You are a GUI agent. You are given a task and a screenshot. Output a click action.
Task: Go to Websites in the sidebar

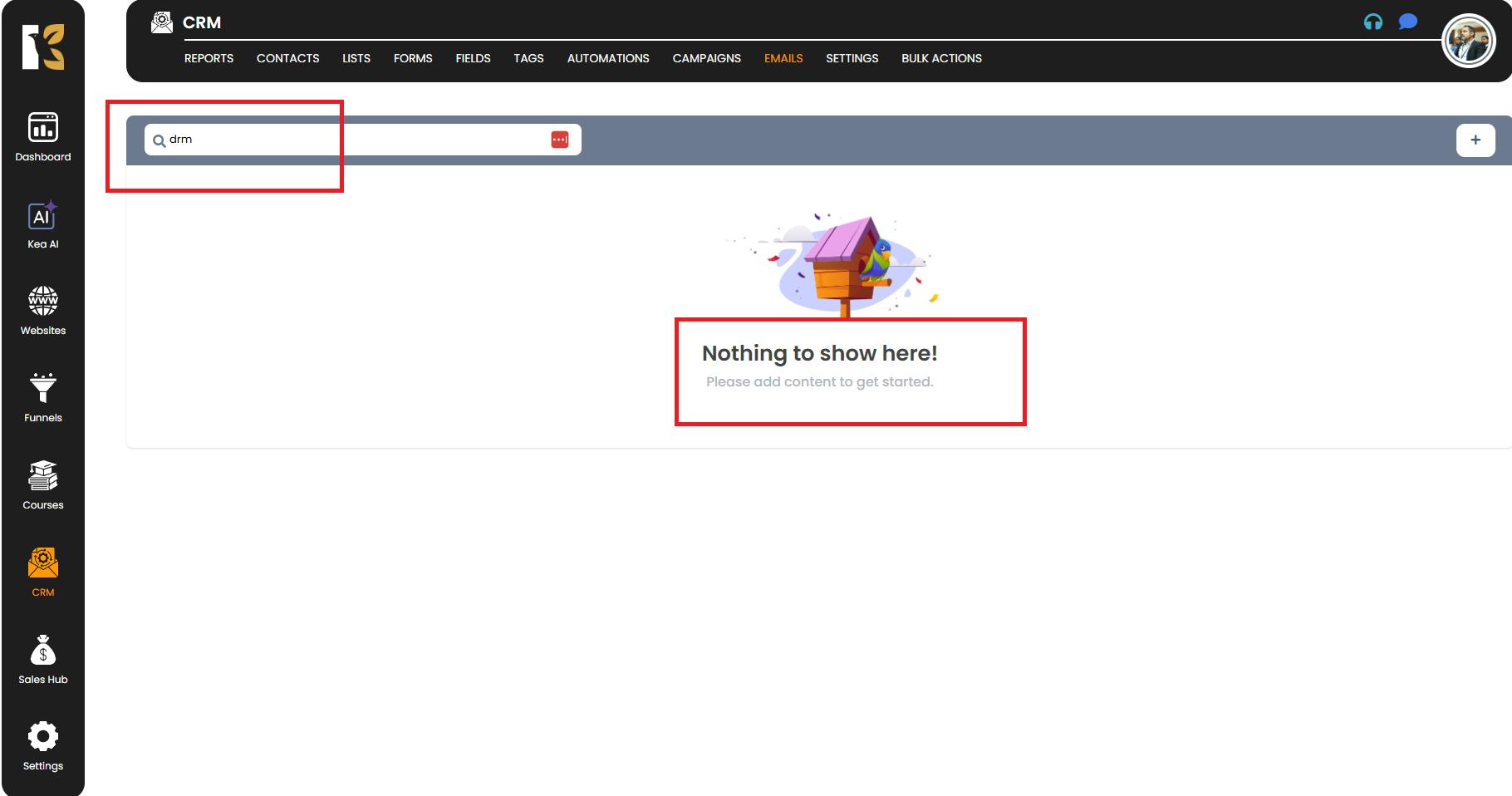click(43, 311)
